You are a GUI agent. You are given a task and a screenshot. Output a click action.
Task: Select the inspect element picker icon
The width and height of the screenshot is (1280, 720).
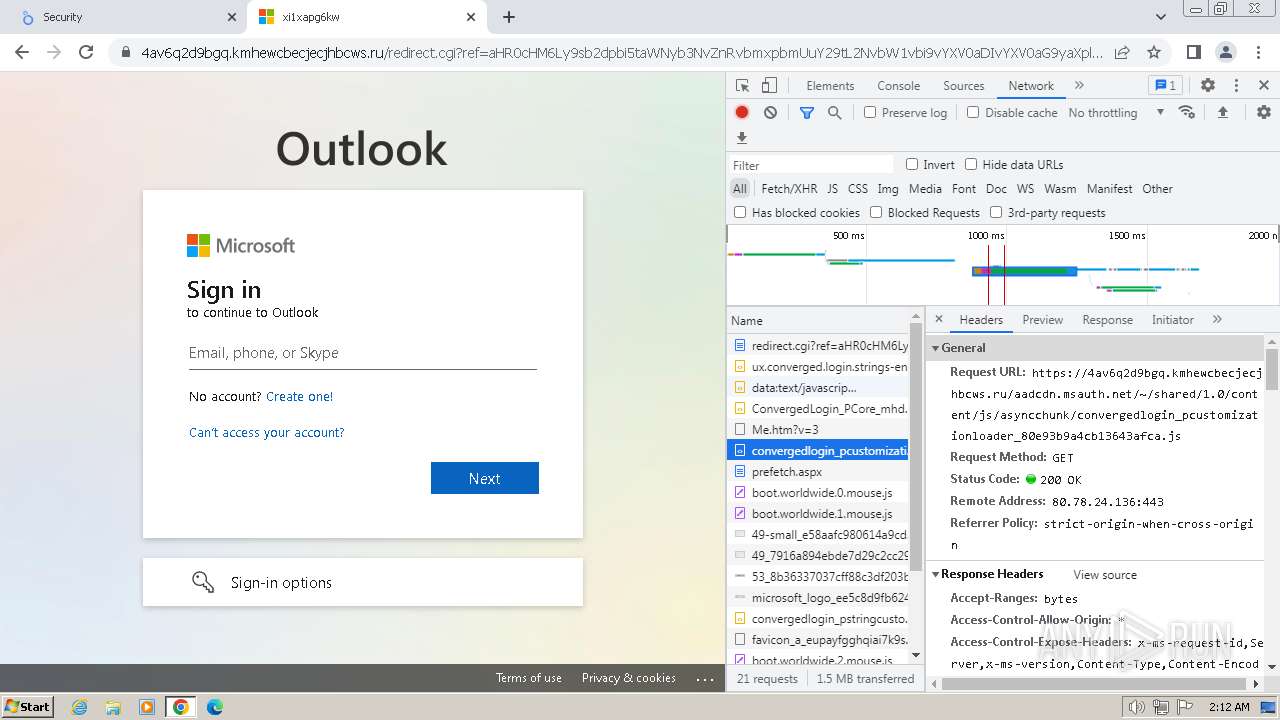742,86
